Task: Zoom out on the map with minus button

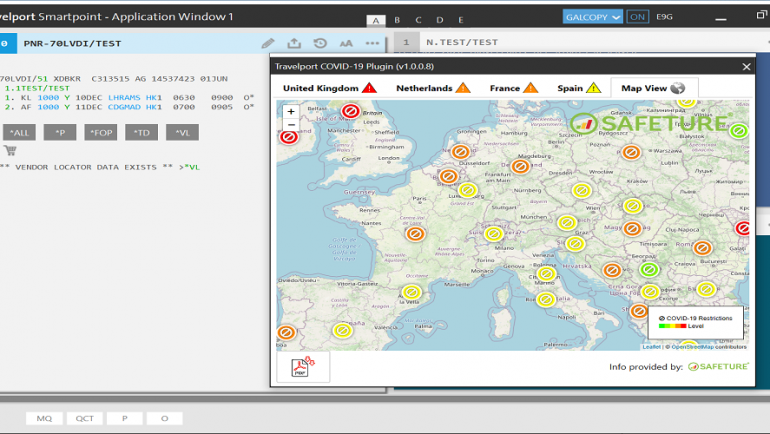Action: click(290, 125)
